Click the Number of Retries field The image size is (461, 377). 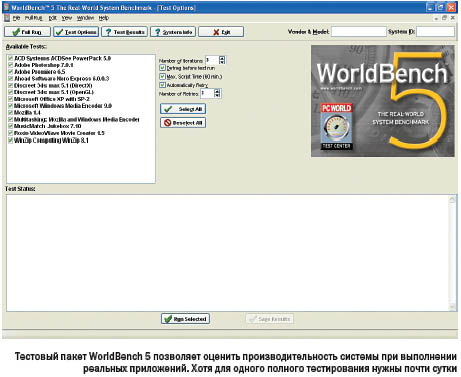click(x=207, y=93)
